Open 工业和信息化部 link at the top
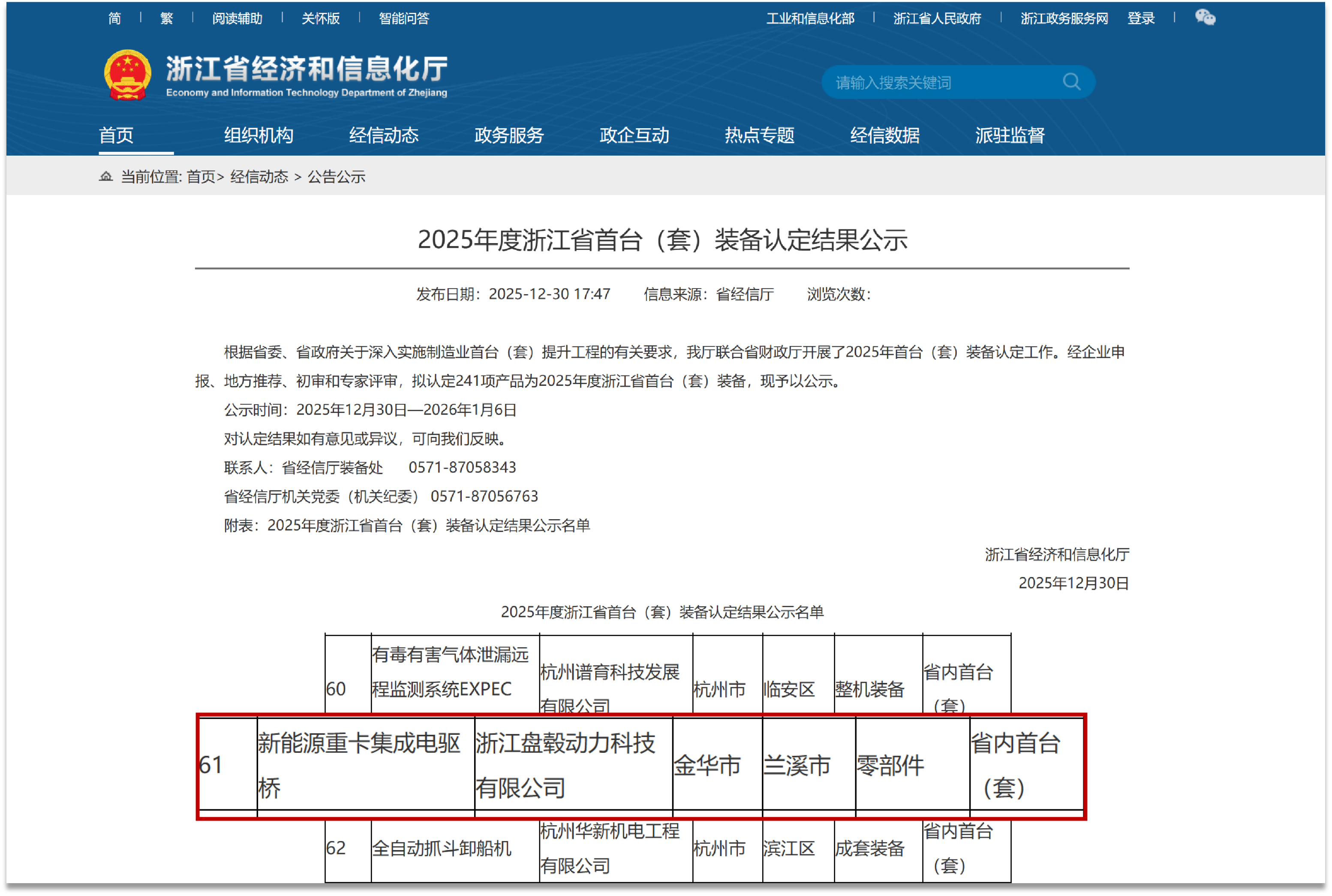The image size is (1332, 896). coord(811,18)
